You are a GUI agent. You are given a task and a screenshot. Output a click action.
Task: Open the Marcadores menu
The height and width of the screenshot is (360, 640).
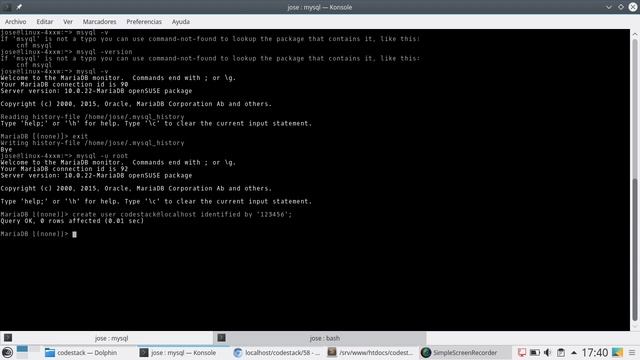pos(99,22)
